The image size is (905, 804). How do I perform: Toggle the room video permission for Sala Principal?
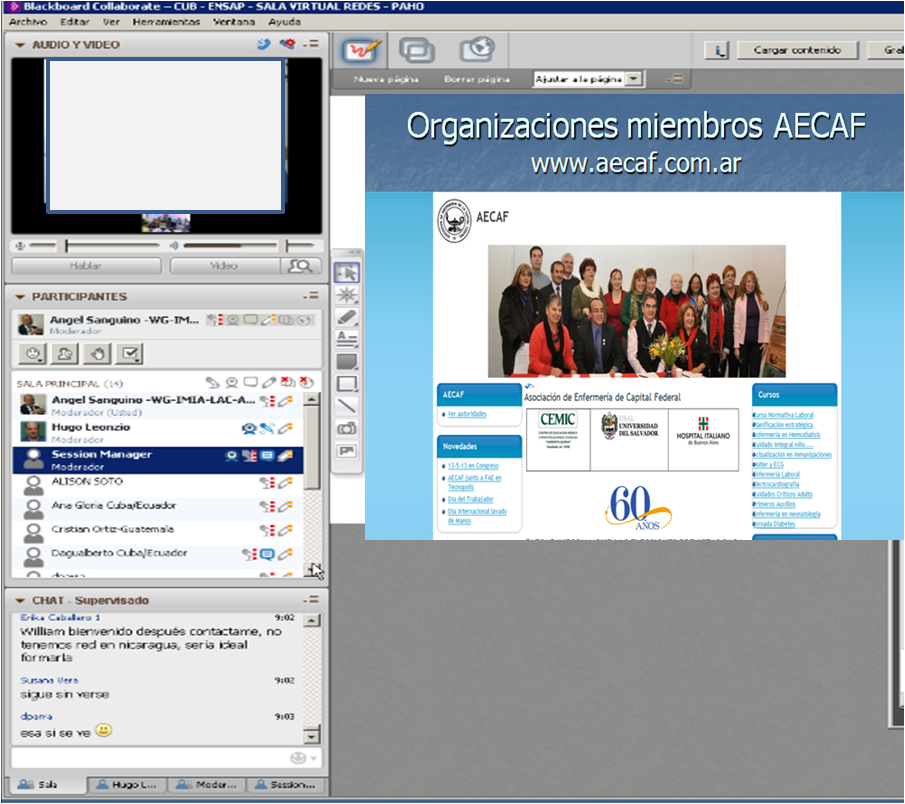(x=232, y=383)
